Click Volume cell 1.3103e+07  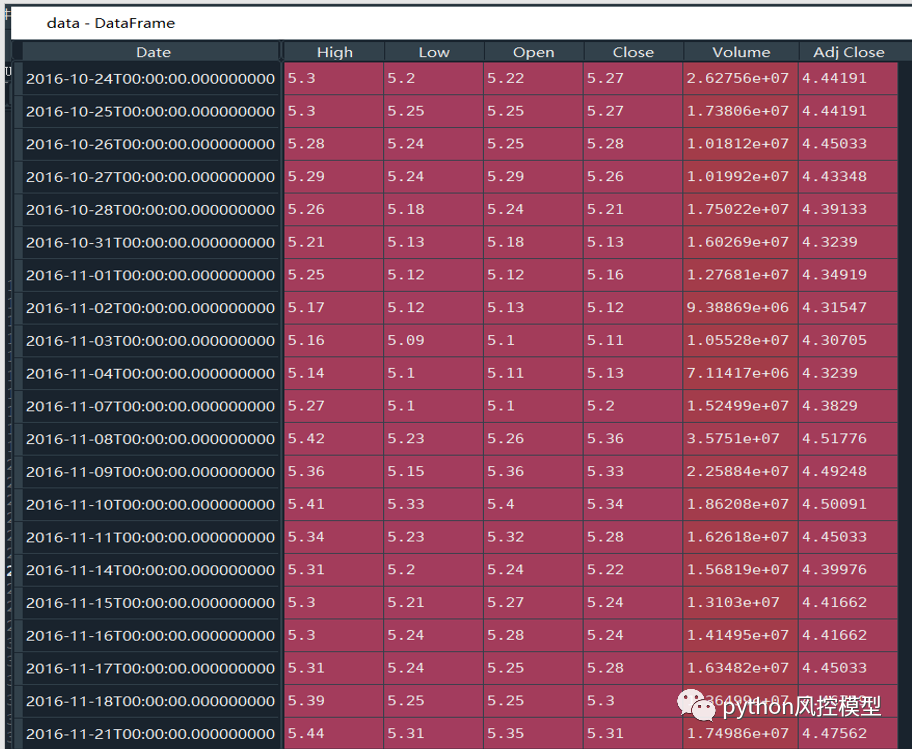click(740, 602)
